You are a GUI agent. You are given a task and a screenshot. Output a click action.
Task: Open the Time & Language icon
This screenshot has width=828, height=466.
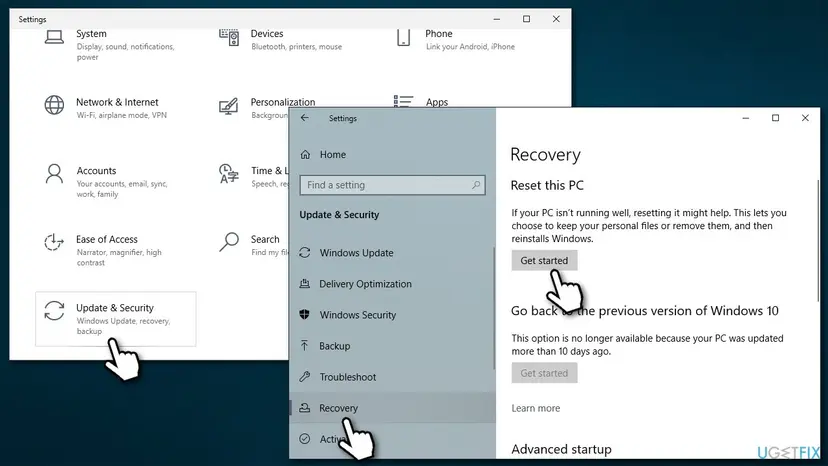pos(229,174)
